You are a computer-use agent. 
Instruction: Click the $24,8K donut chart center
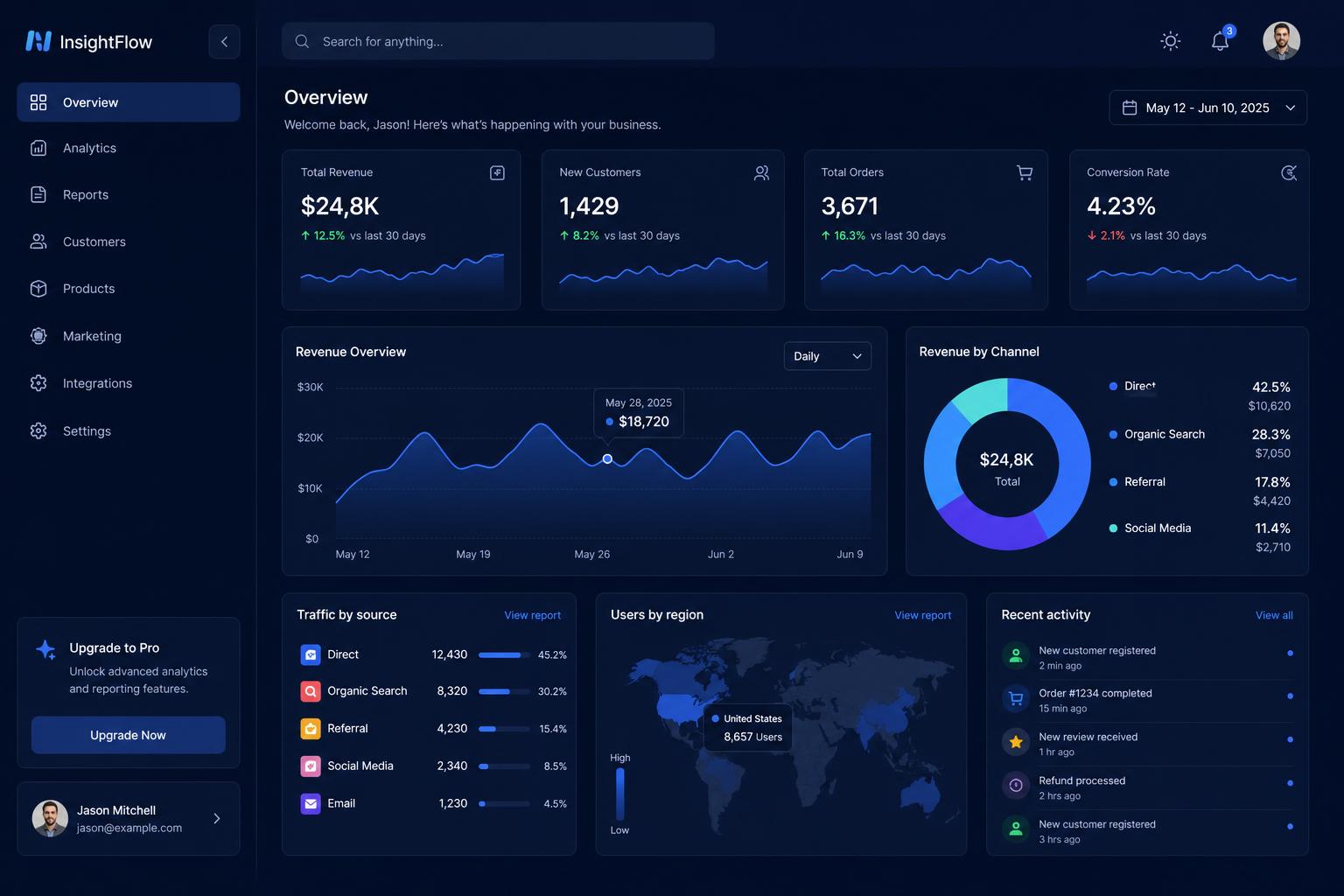pyautogui.click(x=1007, y=468)
